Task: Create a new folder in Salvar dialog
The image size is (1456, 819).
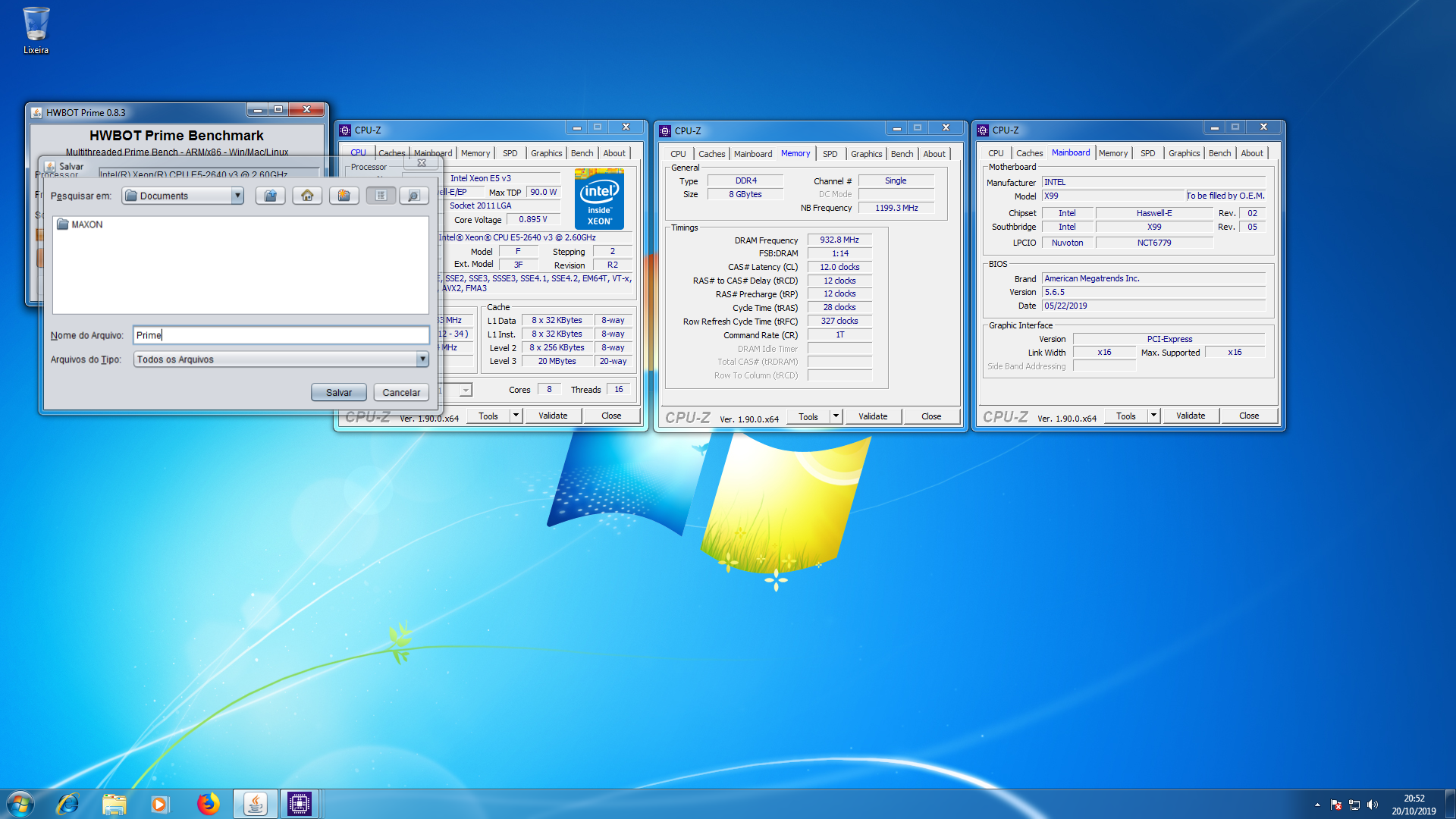Action: click(x=344, y=196)
